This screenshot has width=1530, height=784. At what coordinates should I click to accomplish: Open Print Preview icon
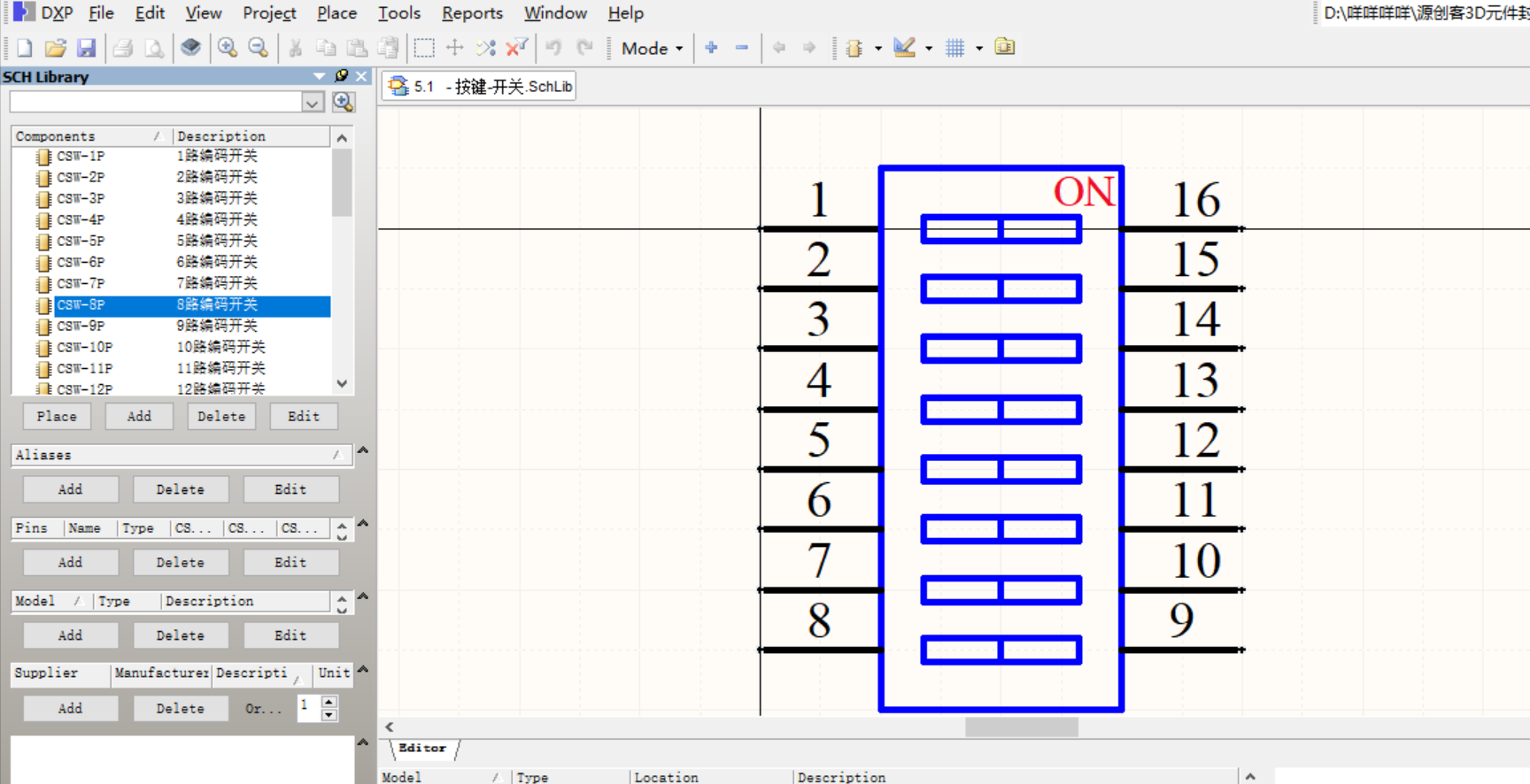click(154, 48)
